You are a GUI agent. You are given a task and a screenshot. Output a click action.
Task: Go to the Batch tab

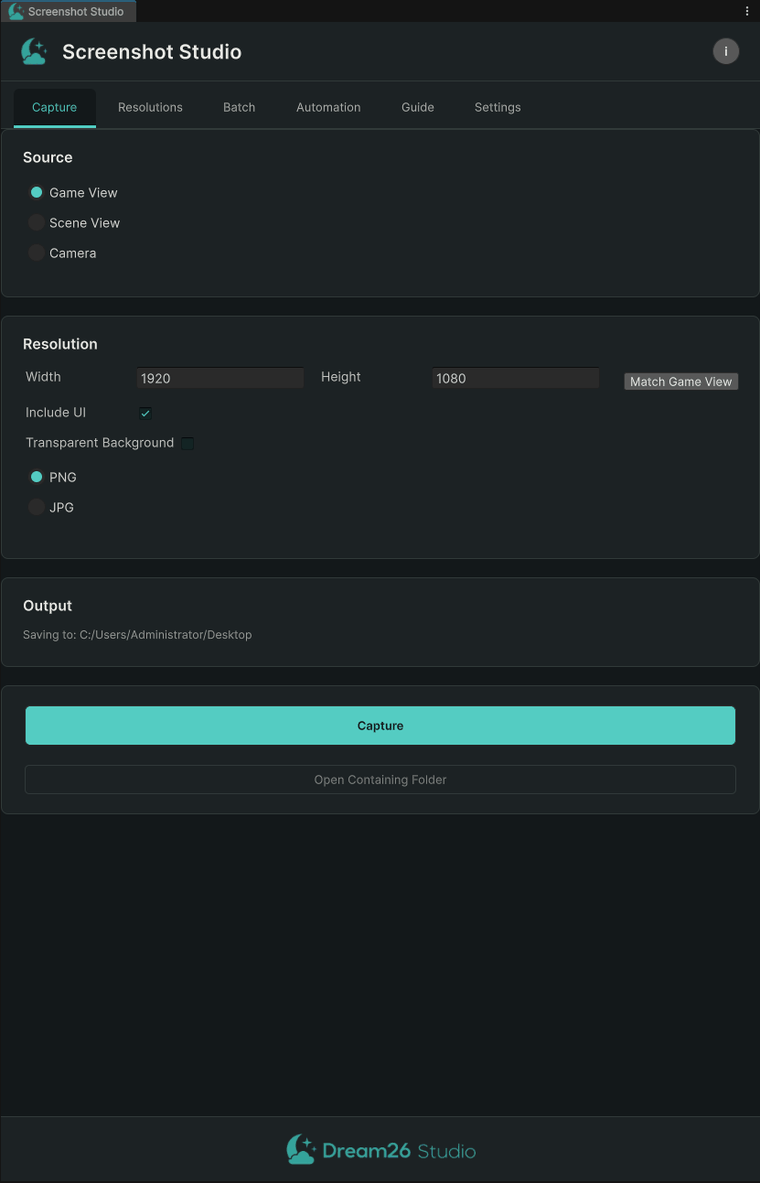tap(239, 108)
